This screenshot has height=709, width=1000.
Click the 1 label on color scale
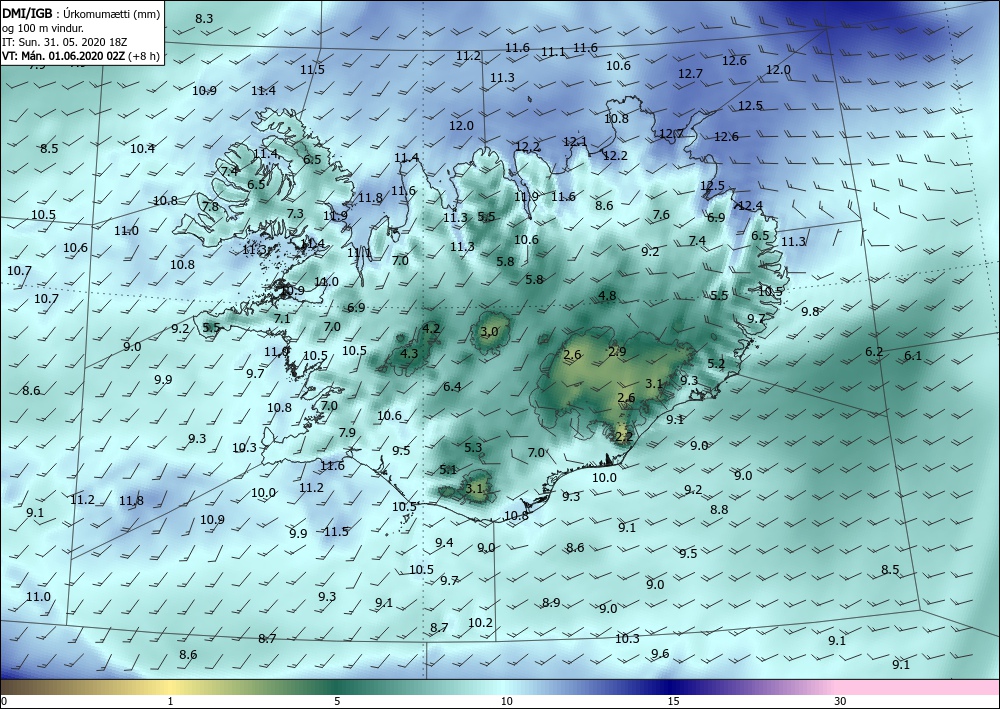[x=170, y=702]
